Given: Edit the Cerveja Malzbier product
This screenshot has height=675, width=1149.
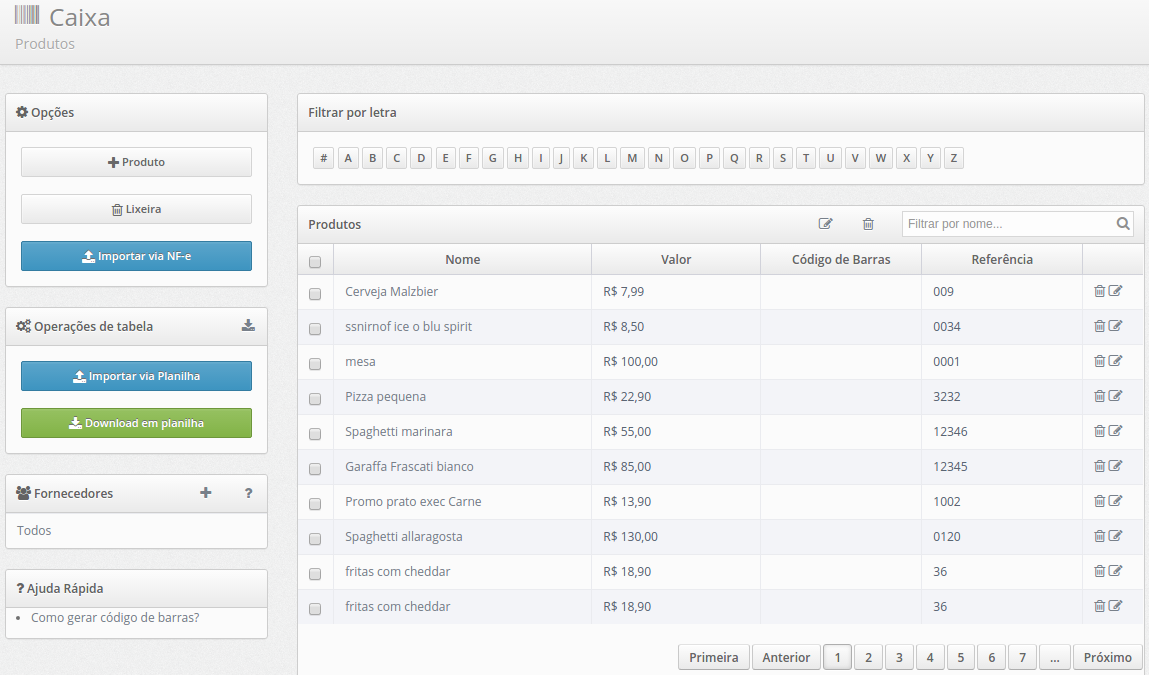Looking at the screenshot, I should pyautogui.click(x=1115, y=291).
